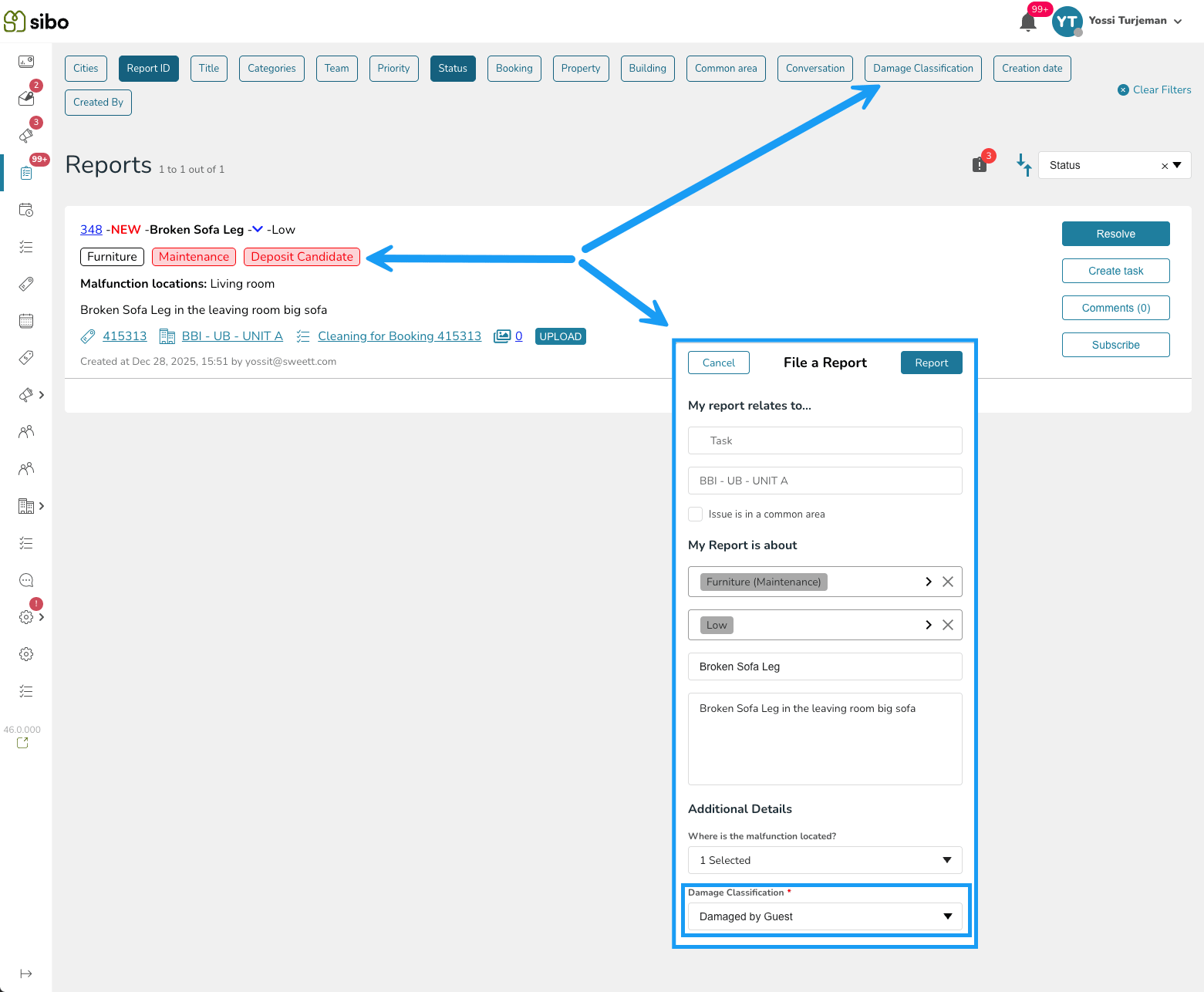The image size is (1204, 992).
Task: Open the megaphone icon with badge 3
Action: pos(26,135)
